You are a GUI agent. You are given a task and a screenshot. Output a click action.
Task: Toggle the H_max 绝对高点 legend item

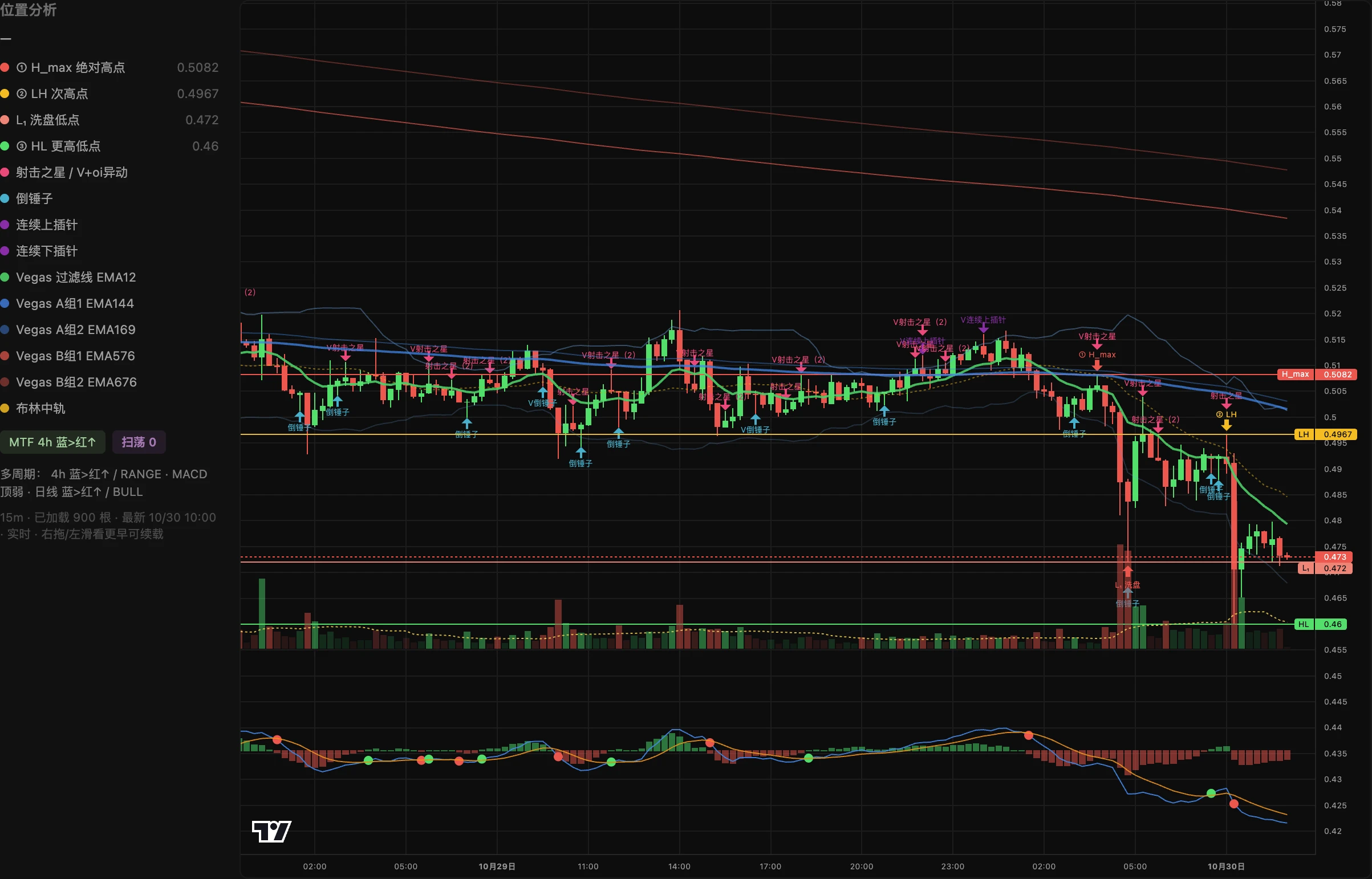(x=109, y=67)
